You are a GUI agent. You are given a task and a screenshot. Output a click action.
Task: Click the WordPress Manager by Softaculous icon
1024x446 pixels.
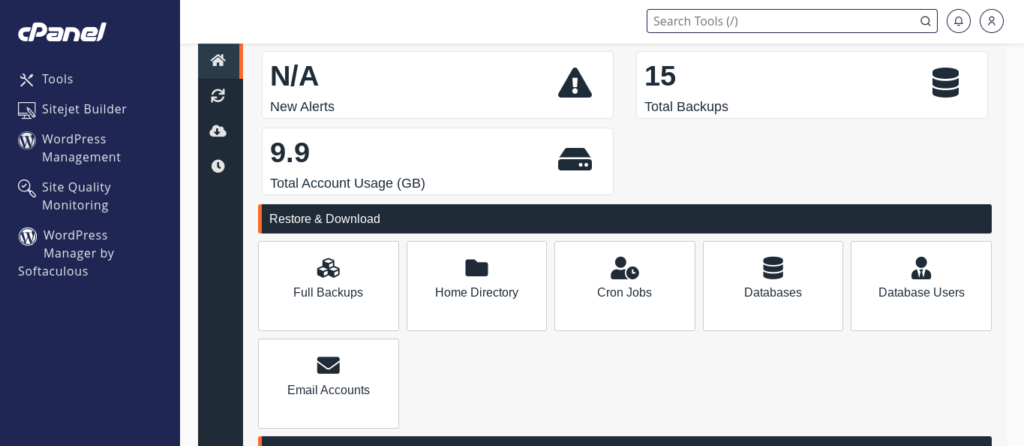click(x=27, y=236)
